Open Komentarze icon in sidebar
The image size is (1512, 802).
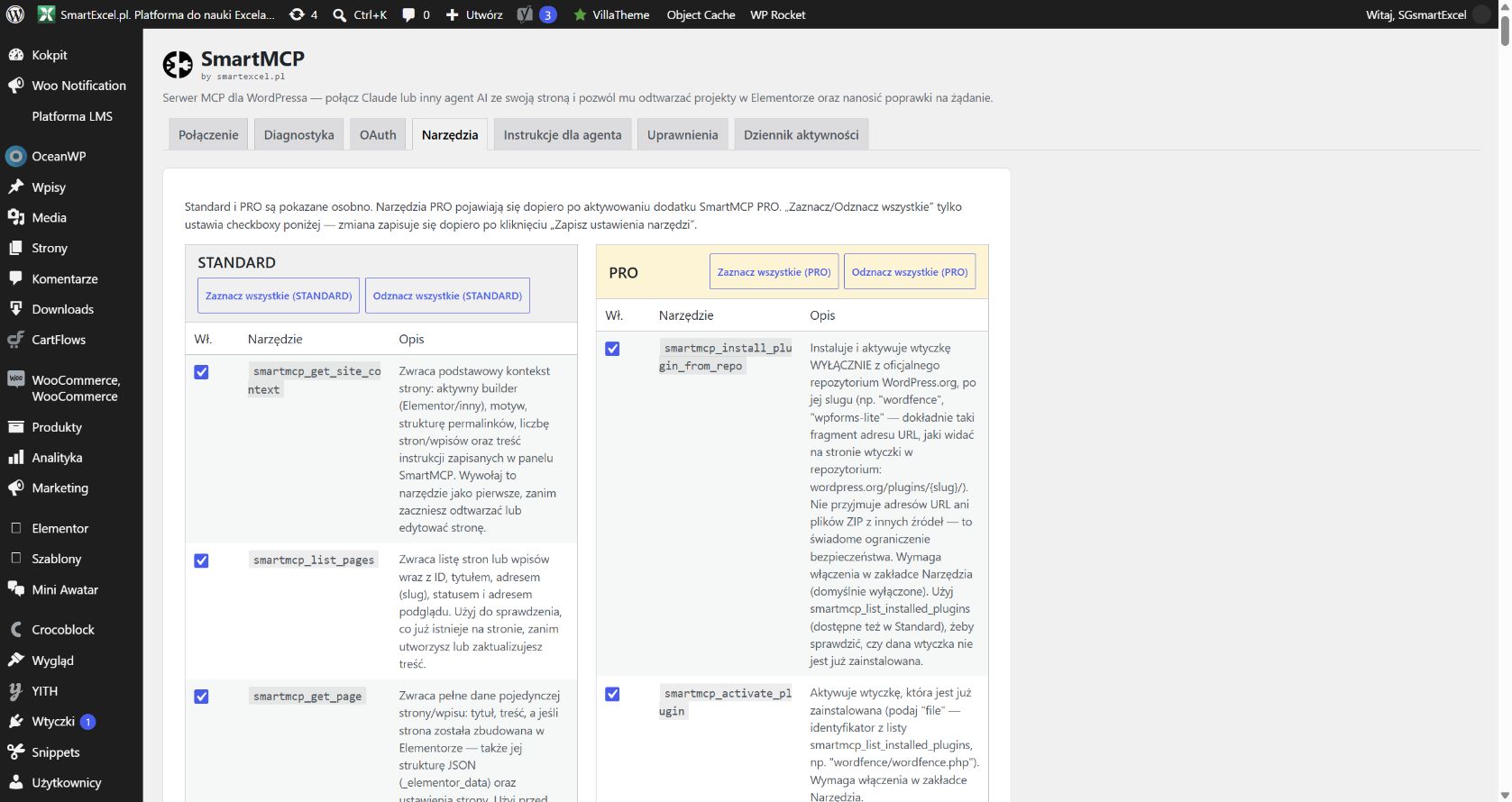click(15, 278)
